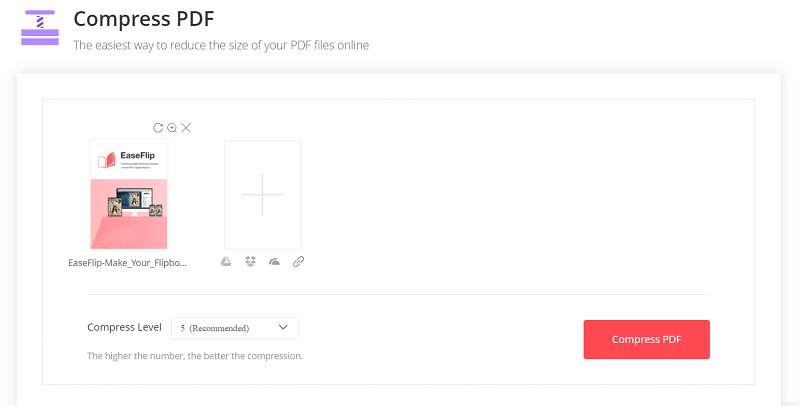Image resolution: width=800 pixels, height=406 pixels.
Task: Add PDF via URL link icon
Action: pyautogui.click(x=298, y=262)
